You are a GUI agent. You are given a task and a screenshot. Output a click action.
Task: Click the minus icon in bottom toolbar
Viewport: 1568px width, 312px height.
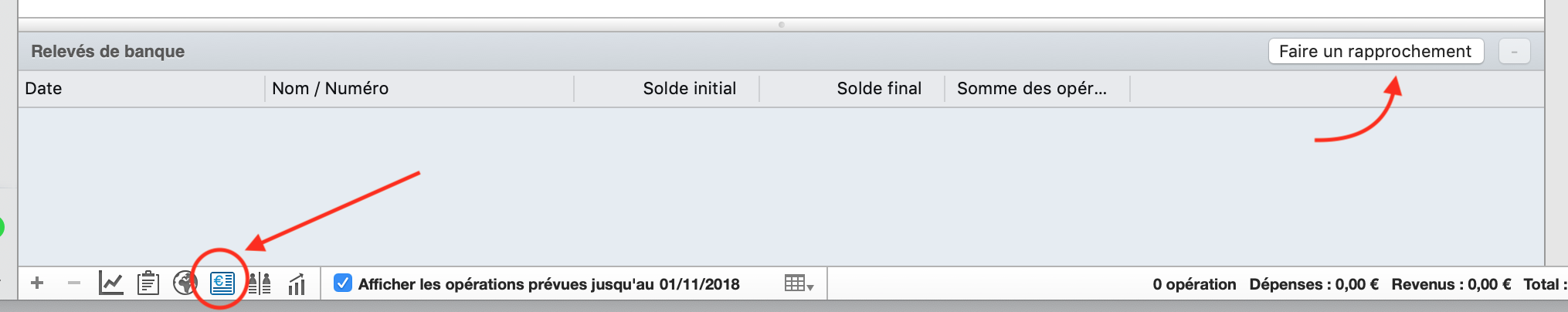[x=74, y=283]
